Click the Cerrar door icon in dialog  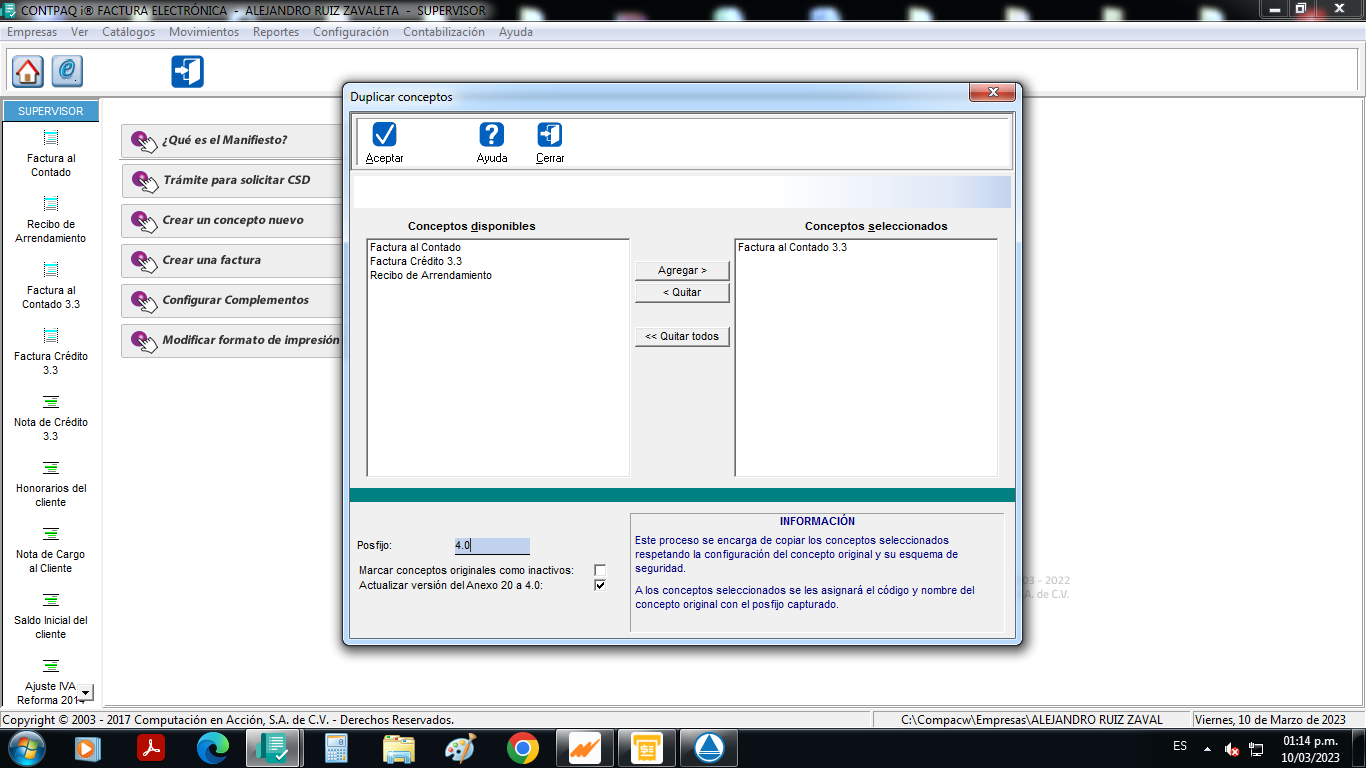coord(549,134)
